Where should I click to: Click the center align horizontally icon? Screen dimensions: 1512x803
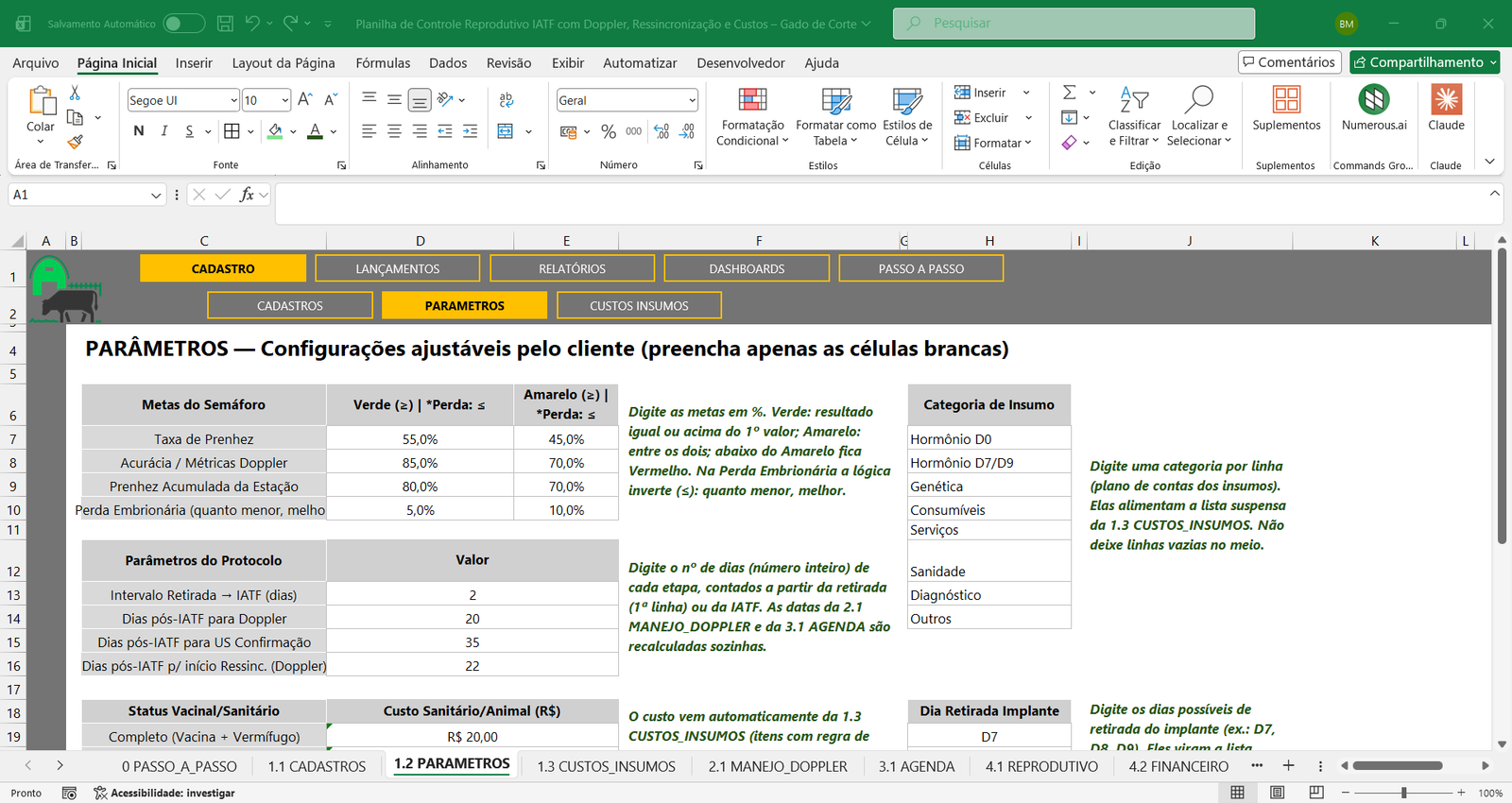394,131
